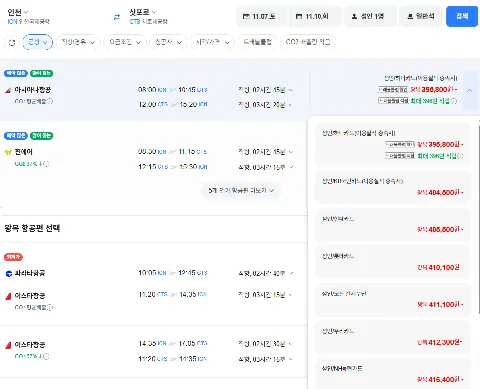Open the 삿포로 destination city dropdown
The image size is (480, 389).
(143, 12)
